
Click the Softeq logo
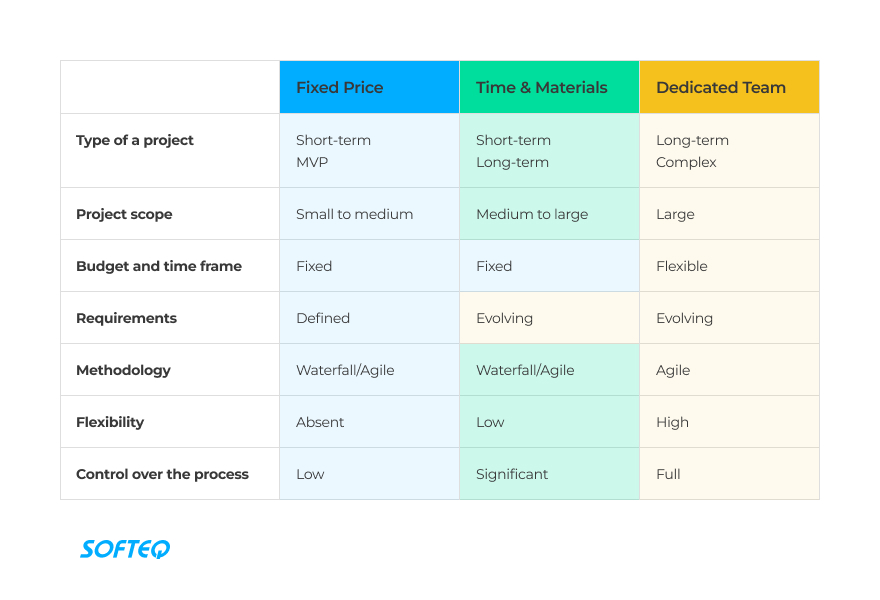coord(125,549)
